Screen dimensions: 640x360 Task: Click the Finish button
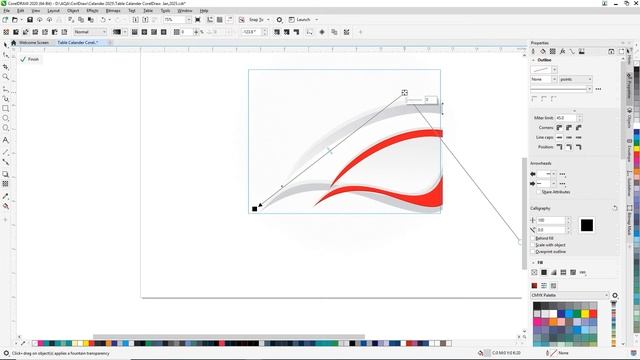tap(30, 59)
